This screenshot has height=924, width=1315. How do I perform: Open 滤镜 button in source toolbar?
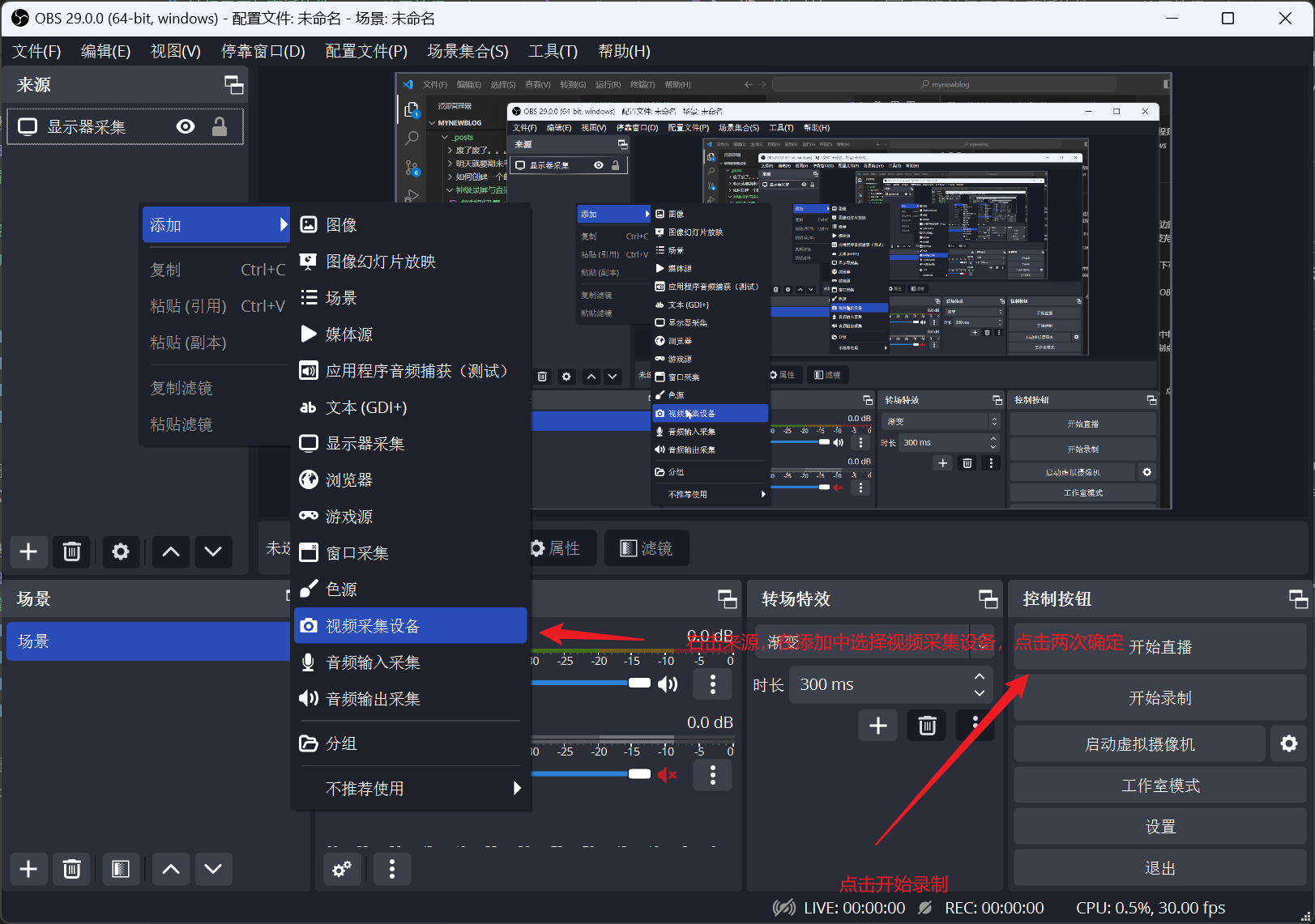[x=647, y=548]
